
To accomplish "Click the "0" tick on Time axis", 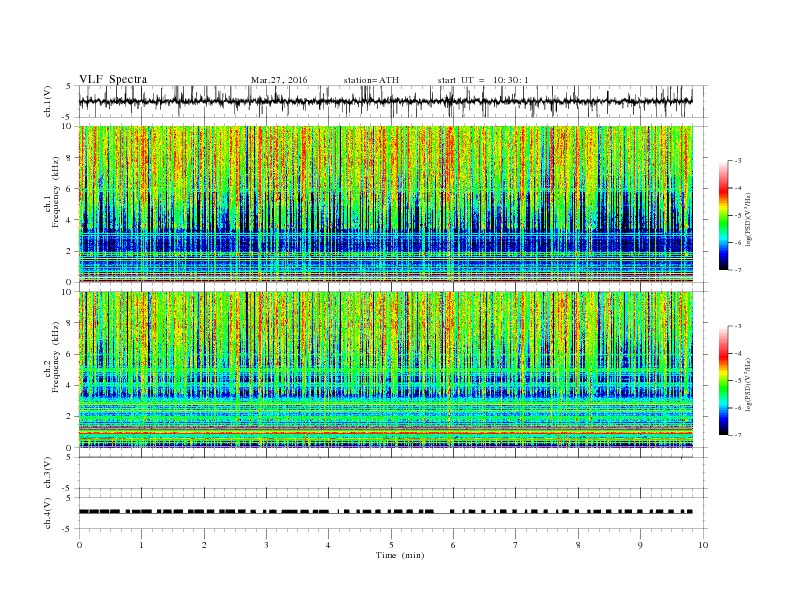I will click(x=79, y=545).
